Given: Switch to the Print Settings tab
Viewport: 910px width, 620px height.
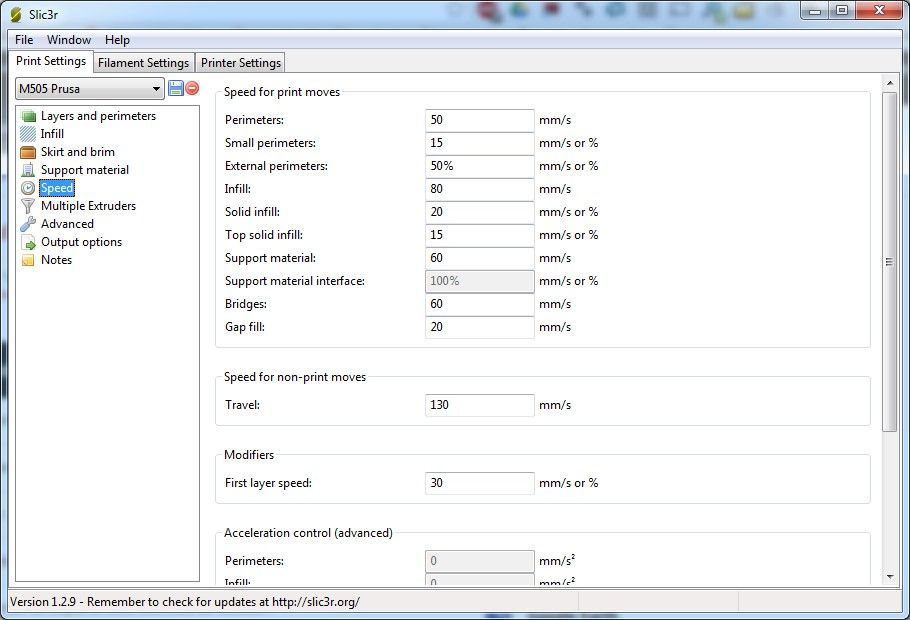Looking at the screenshot, I should tap(51, 61).
